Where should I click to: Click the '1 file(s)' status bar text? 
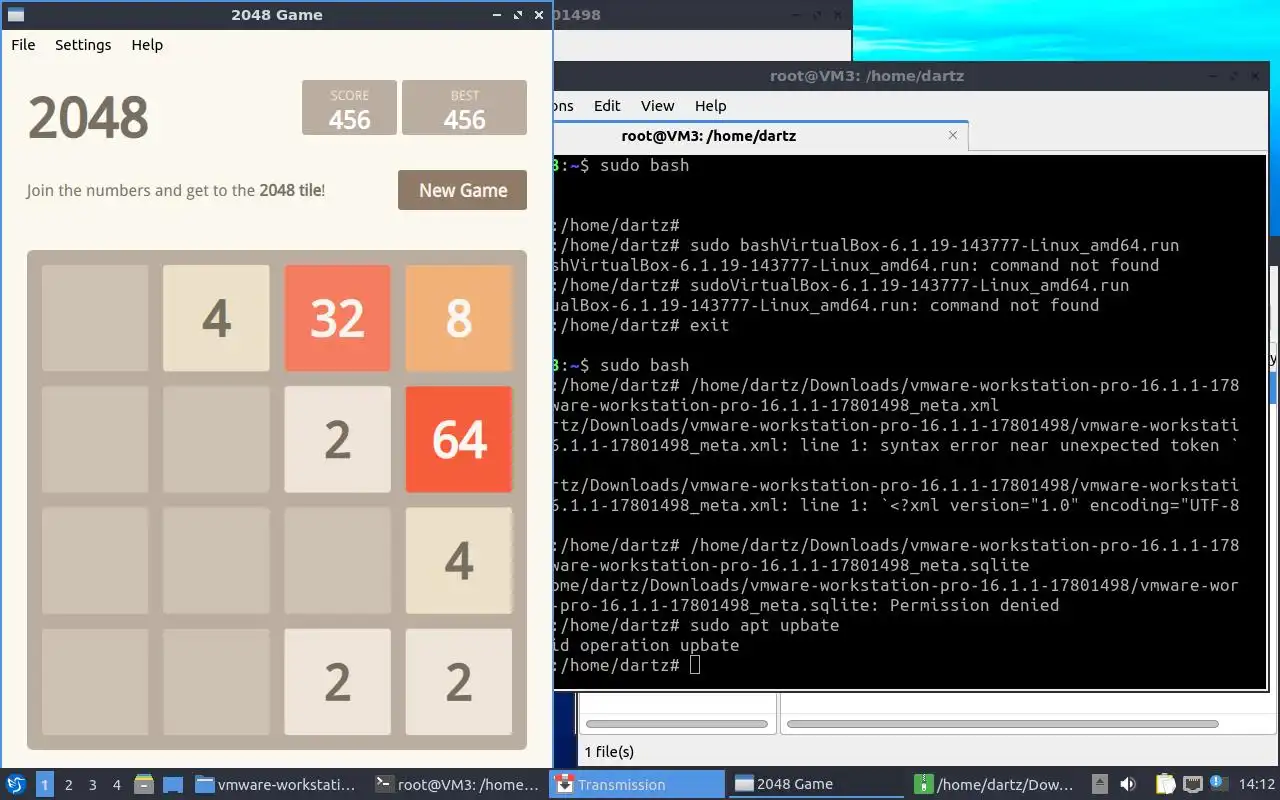609,751
